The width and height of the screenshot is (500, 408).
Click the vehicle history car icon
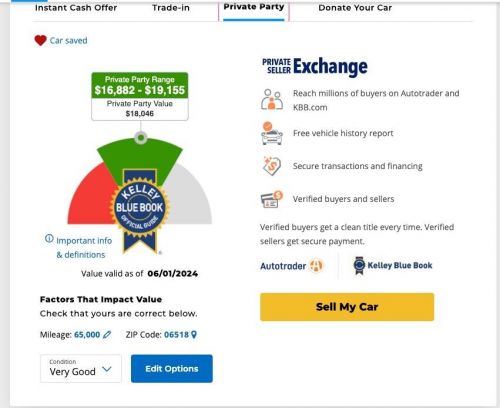(x=272, y=133)
